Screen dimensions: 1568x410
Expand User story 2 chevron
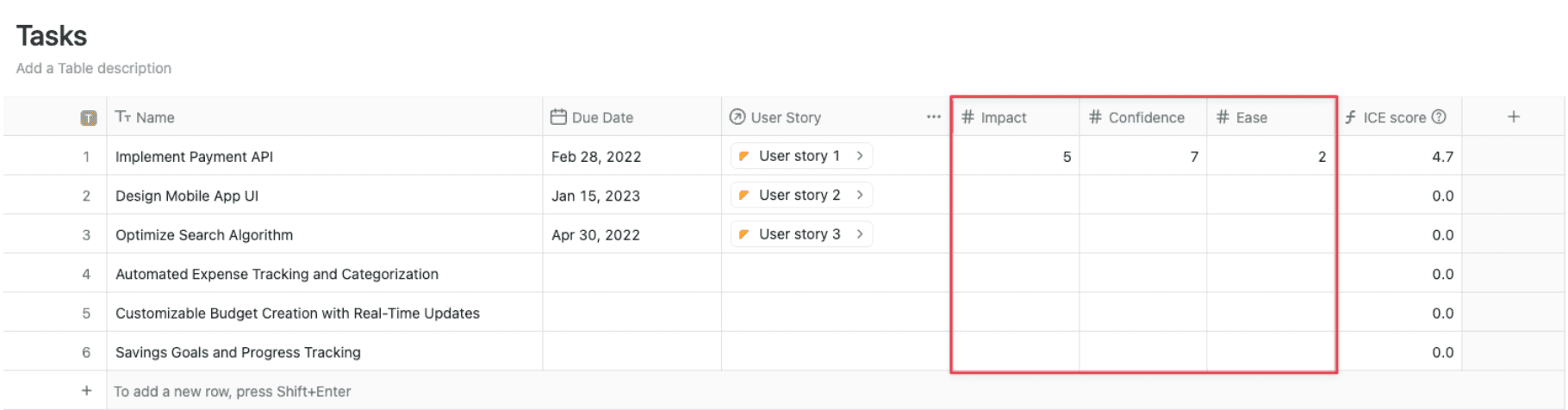[860, 196]
